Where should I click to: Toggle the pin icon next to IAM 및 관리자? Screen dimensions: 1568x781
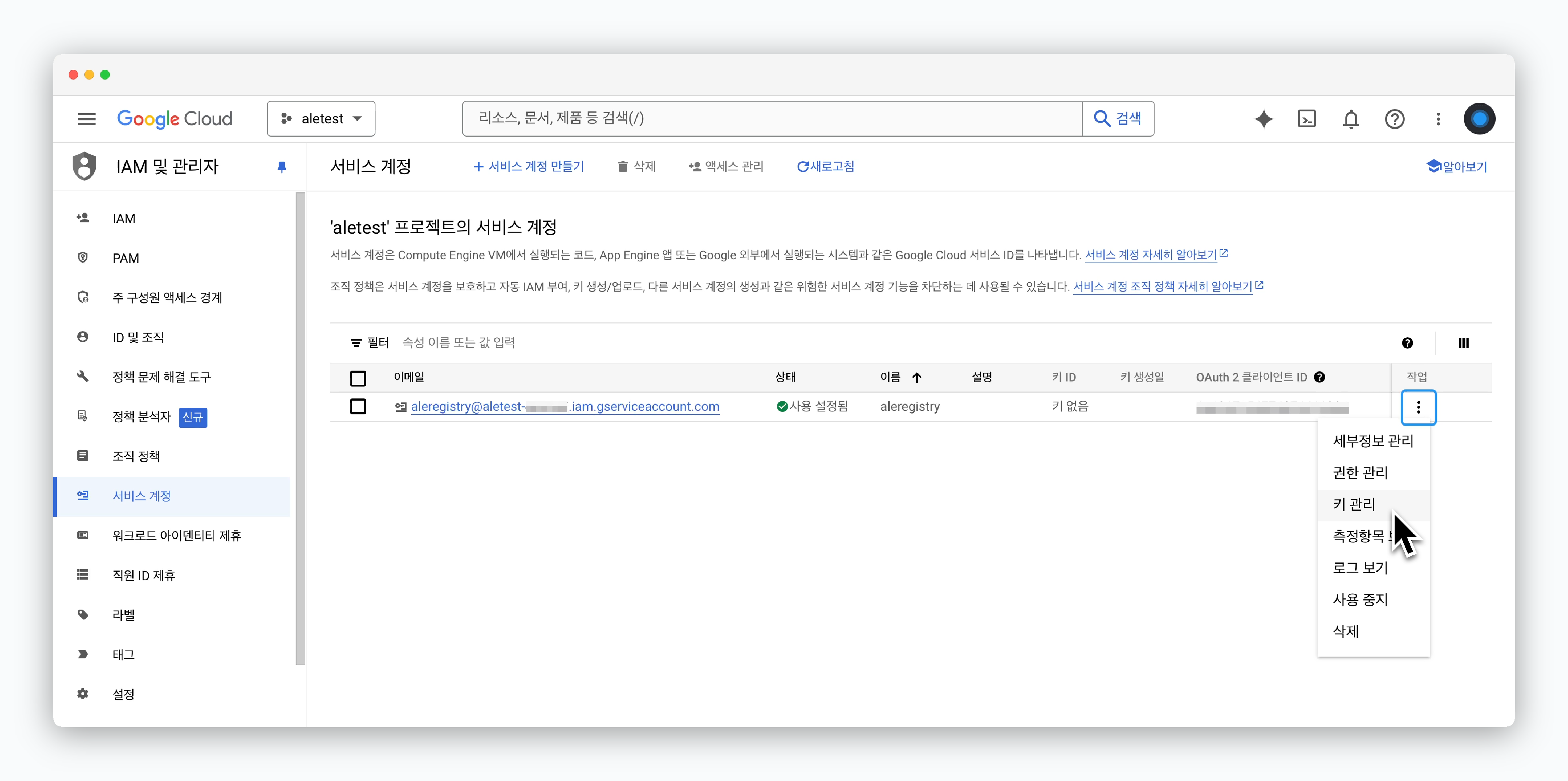[x=281, y=167]
